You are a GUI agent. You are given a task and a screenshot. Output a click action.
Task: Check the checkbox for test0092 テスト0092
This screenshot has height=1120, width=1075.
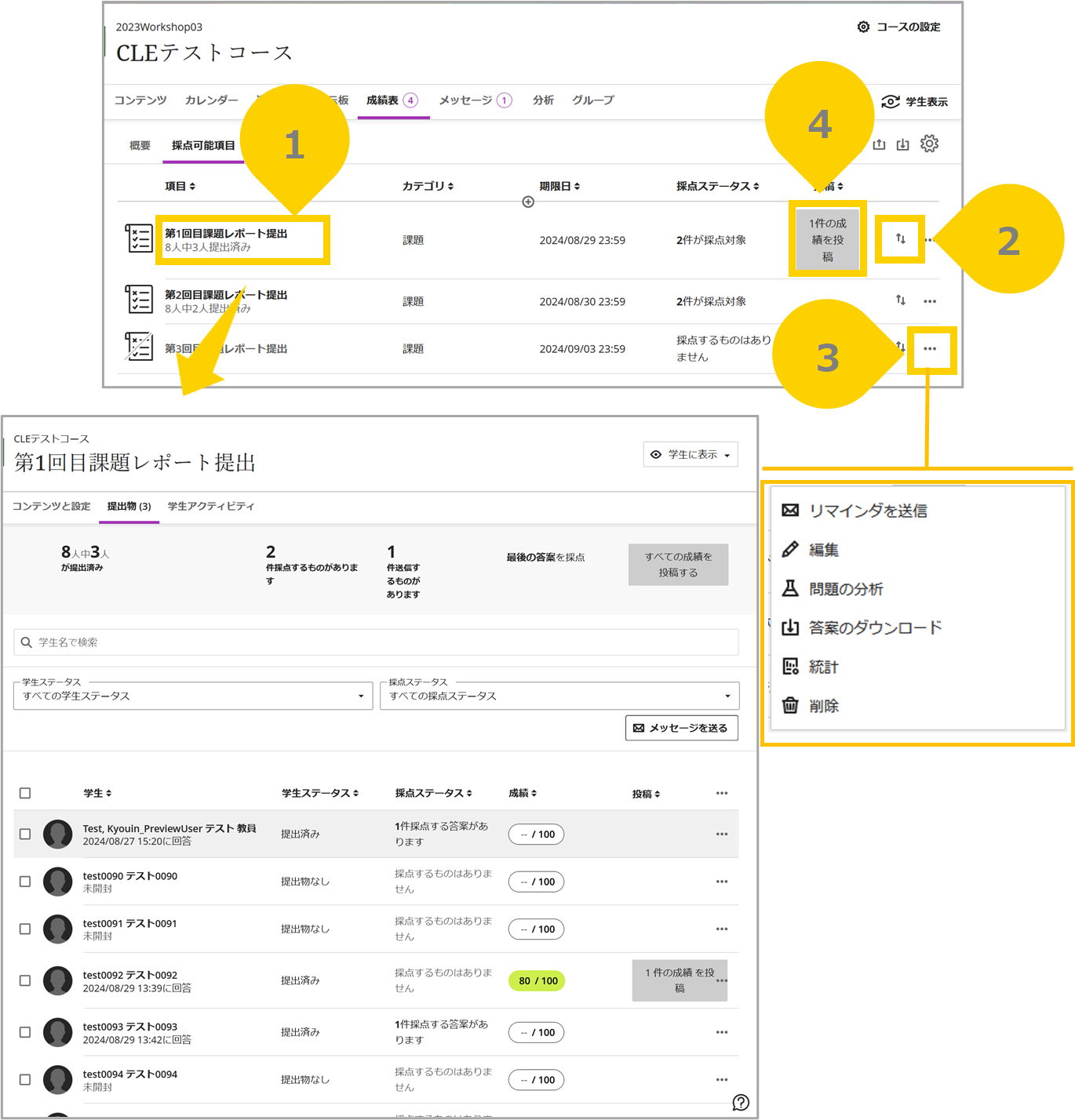click(x=25, y=980)
